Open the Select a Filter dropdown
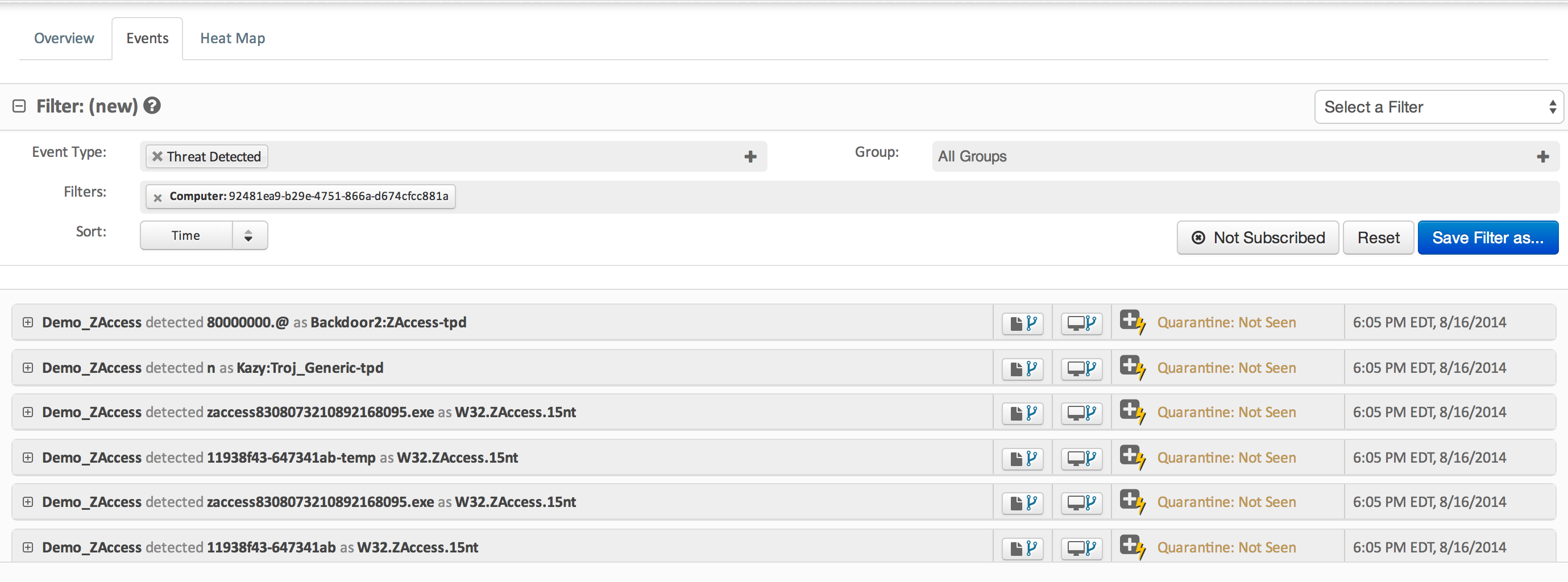The image size is (1568, 582). click(x=1438, y=107)
